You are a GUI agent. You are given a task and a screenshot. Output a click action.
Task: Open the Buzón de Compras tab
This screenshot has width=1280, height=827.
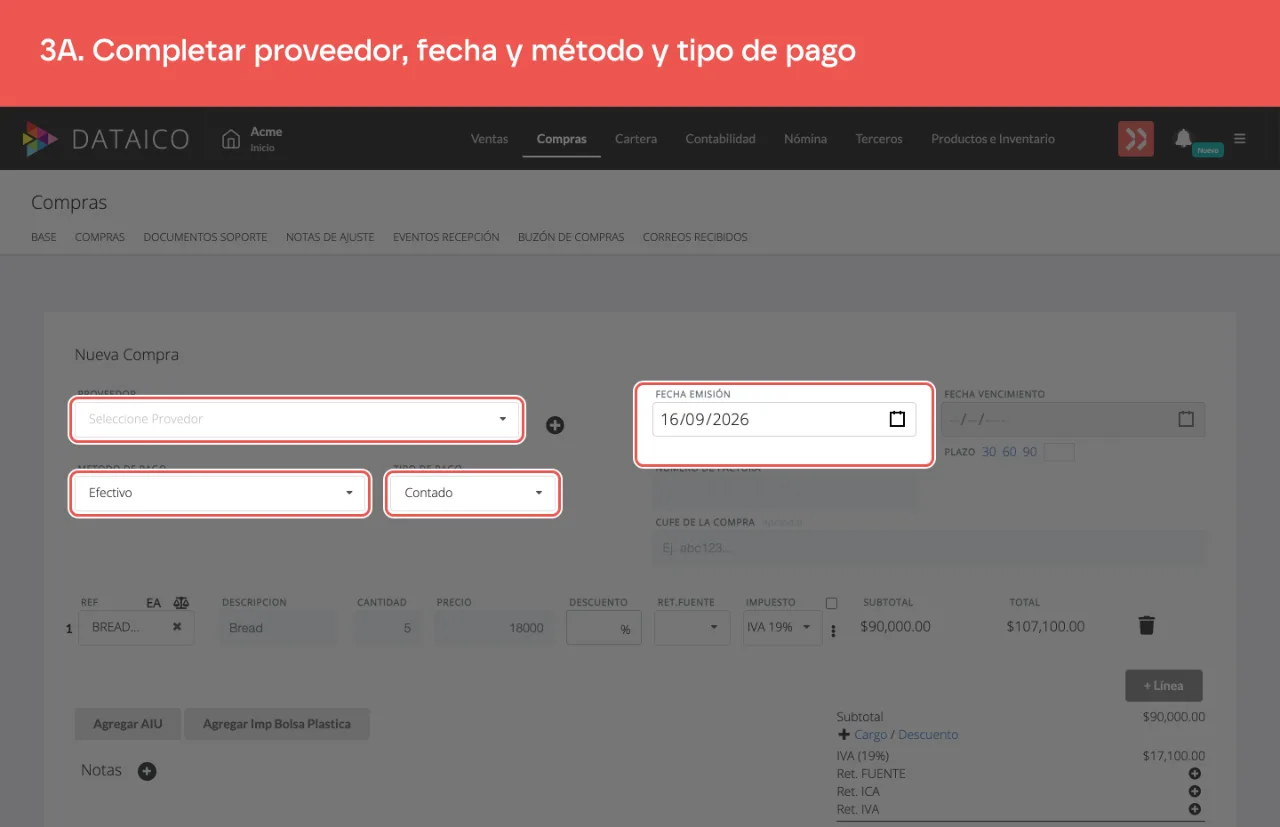571,237
